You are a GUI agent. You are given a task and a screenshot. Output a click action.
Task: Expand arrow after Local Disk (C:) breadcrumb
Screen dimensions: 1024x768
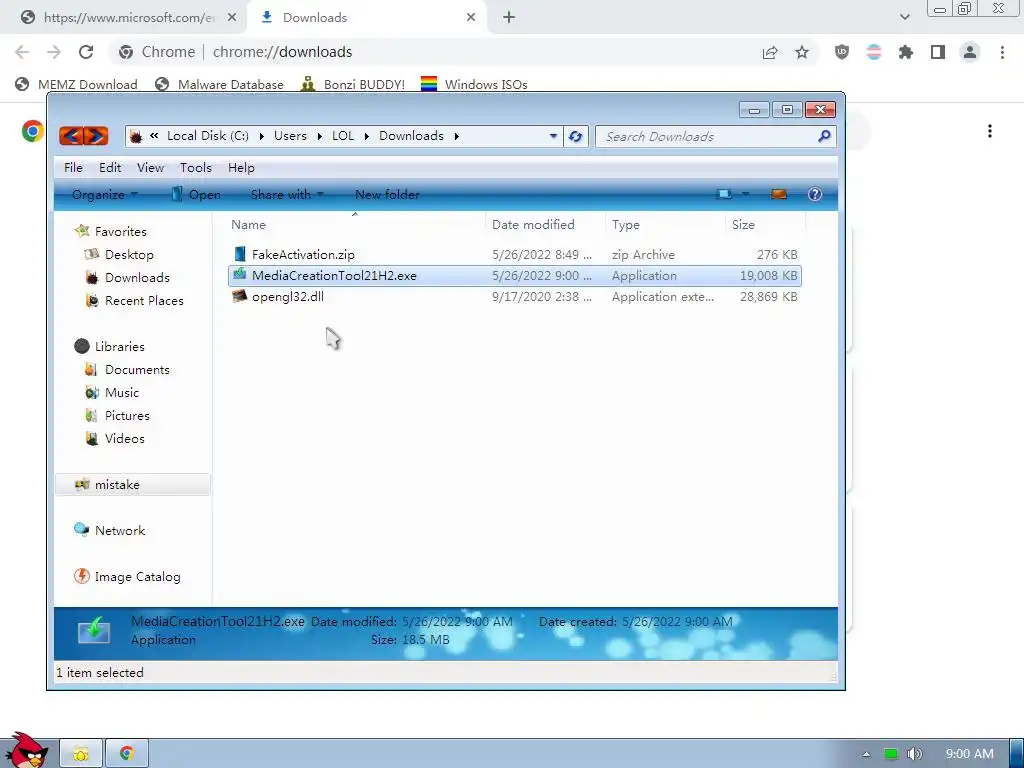tap(261, 136)
